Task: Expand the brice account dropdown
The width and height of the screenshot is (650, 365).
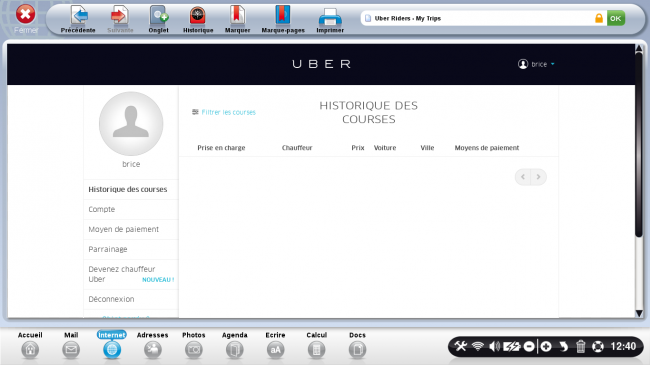Action: pyautogui.click(x=536, y=64)
